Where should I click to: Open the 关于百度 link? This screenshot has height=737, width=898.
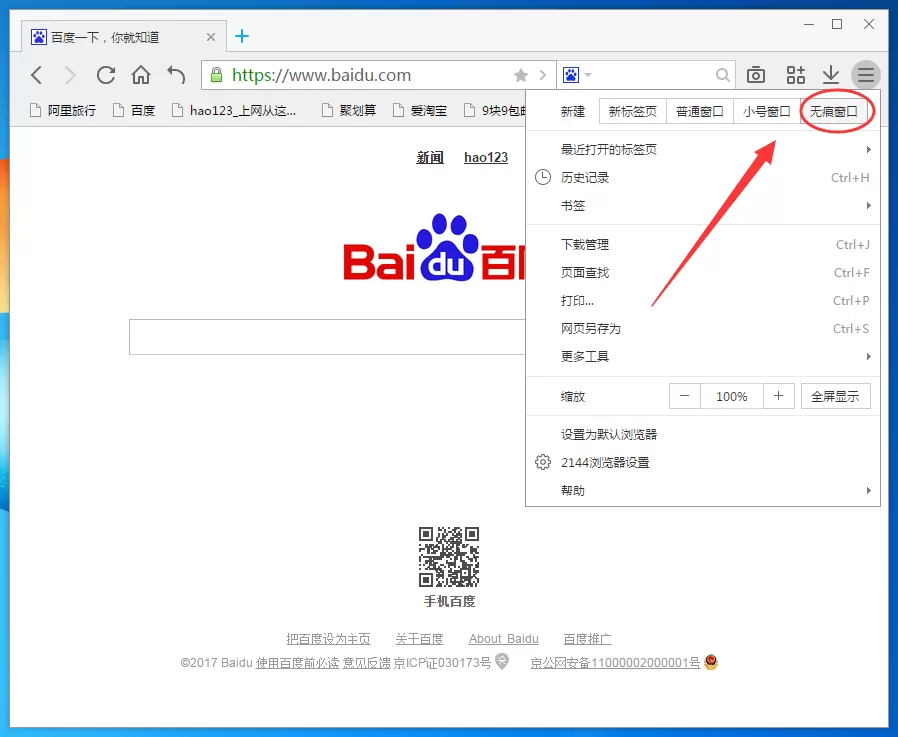click(419, 639)
